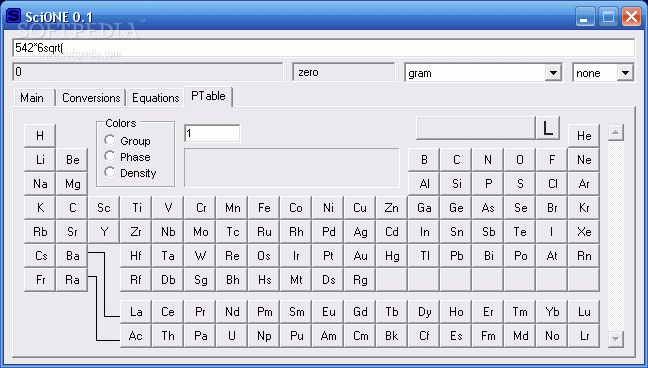Click the scrollbar up arrow
The width and height of the screenshot is (648, 368).
pos(616,132)
